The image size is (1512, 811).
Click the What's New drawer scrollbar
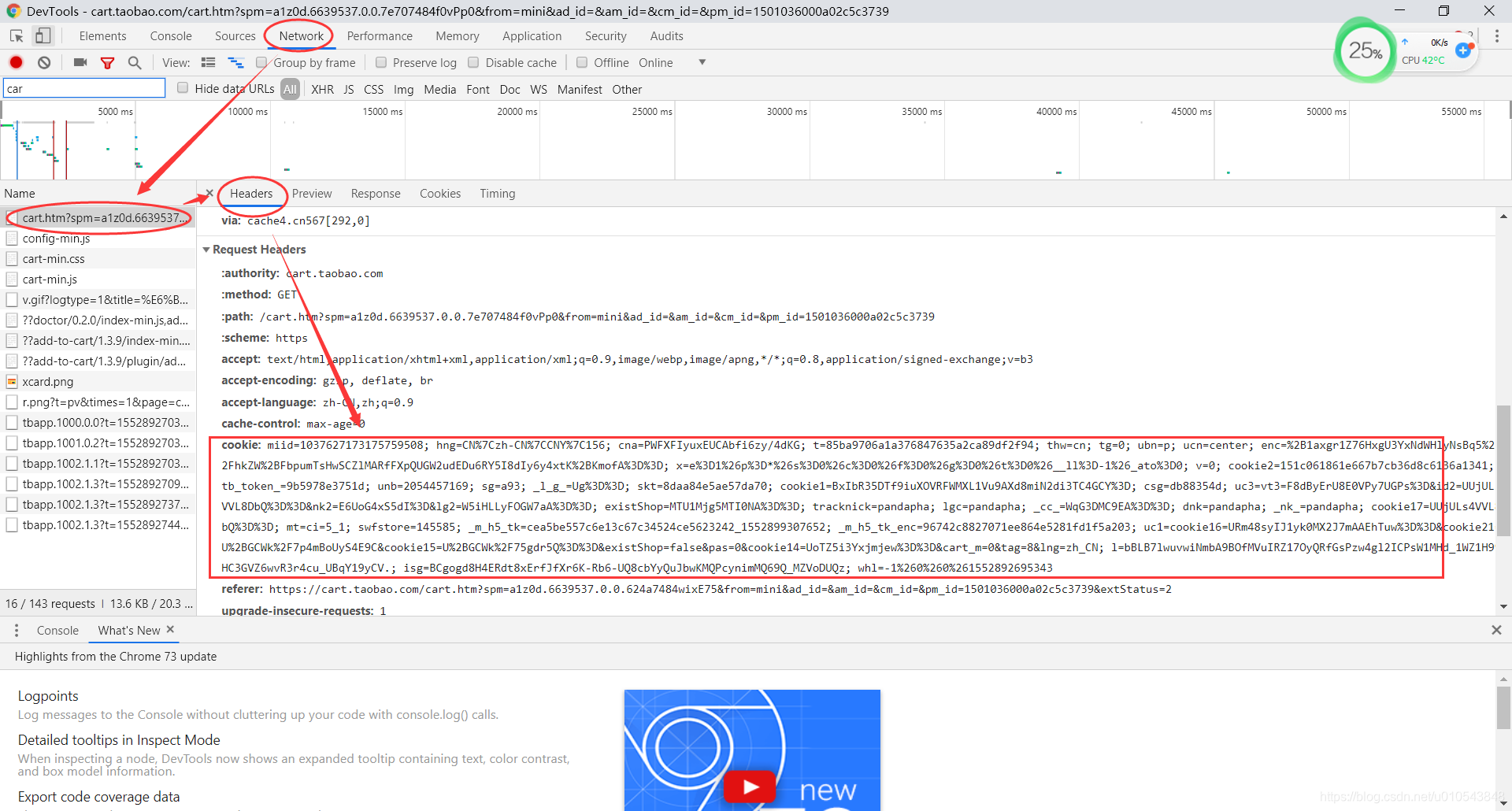pyautogui.click(x=1503, y=707)
